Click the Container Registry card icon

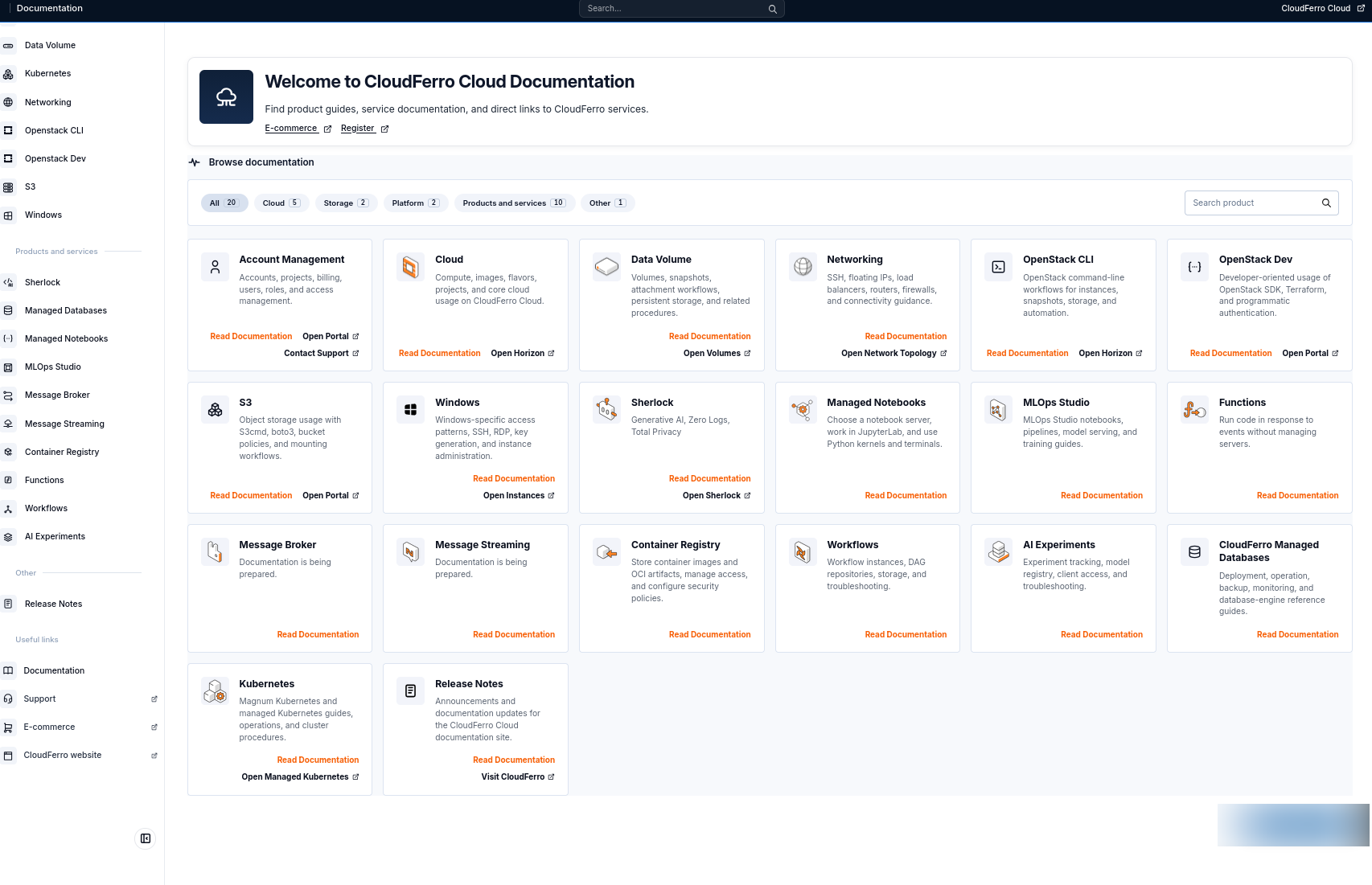point(606,552)
